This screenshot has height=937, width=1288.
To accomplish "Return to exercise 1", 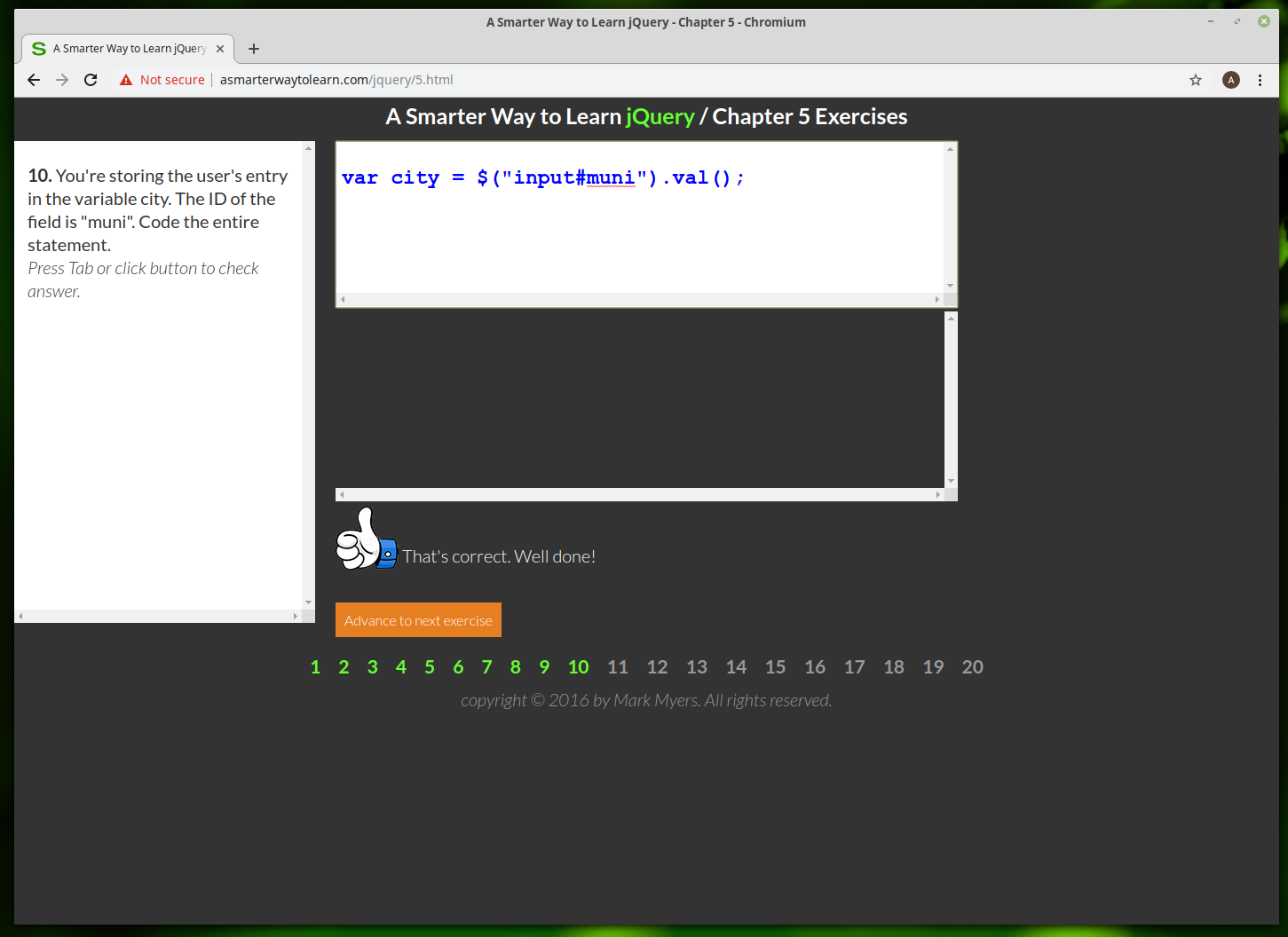I will click(315, 667).
